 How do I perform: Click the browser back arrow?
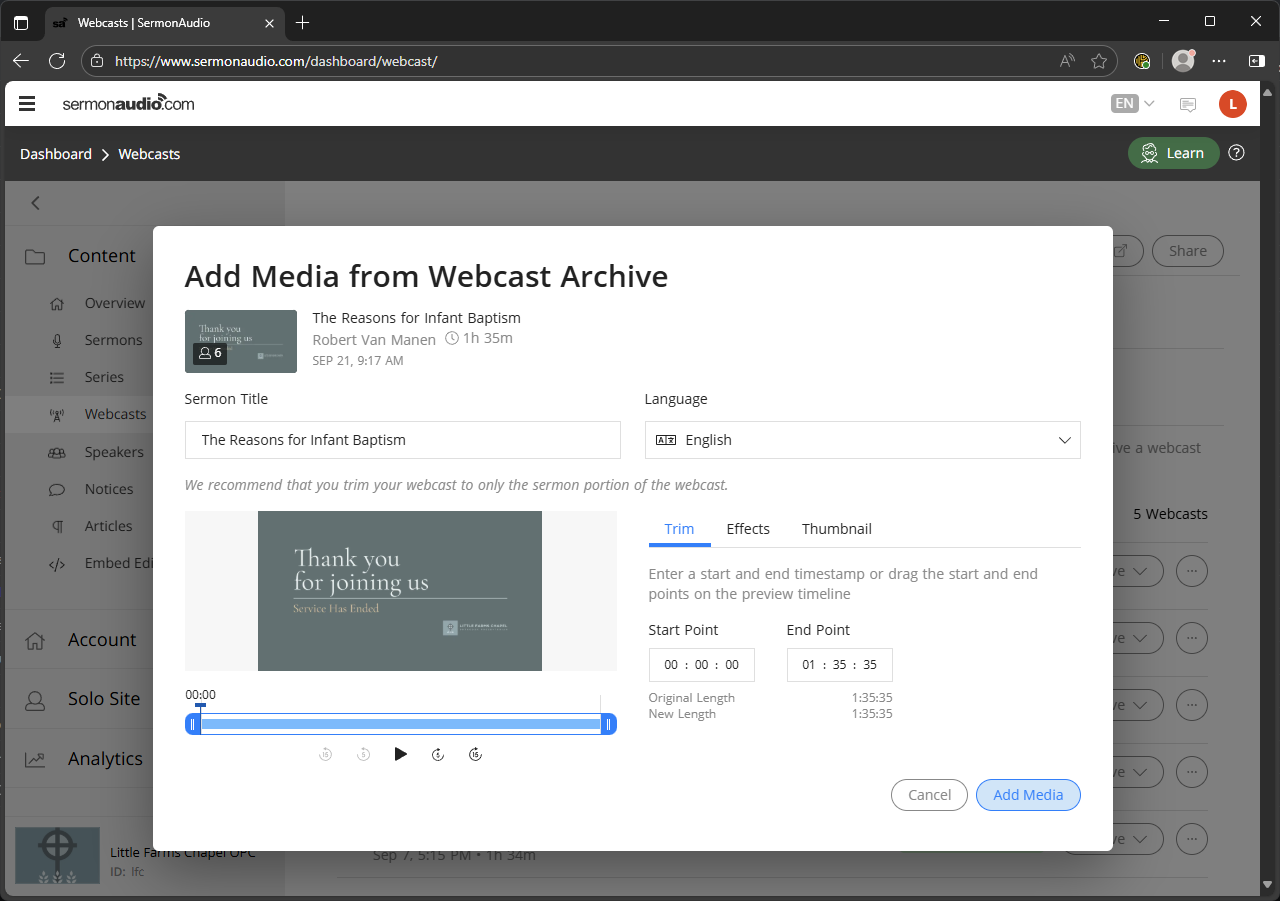tap(21, 61)
